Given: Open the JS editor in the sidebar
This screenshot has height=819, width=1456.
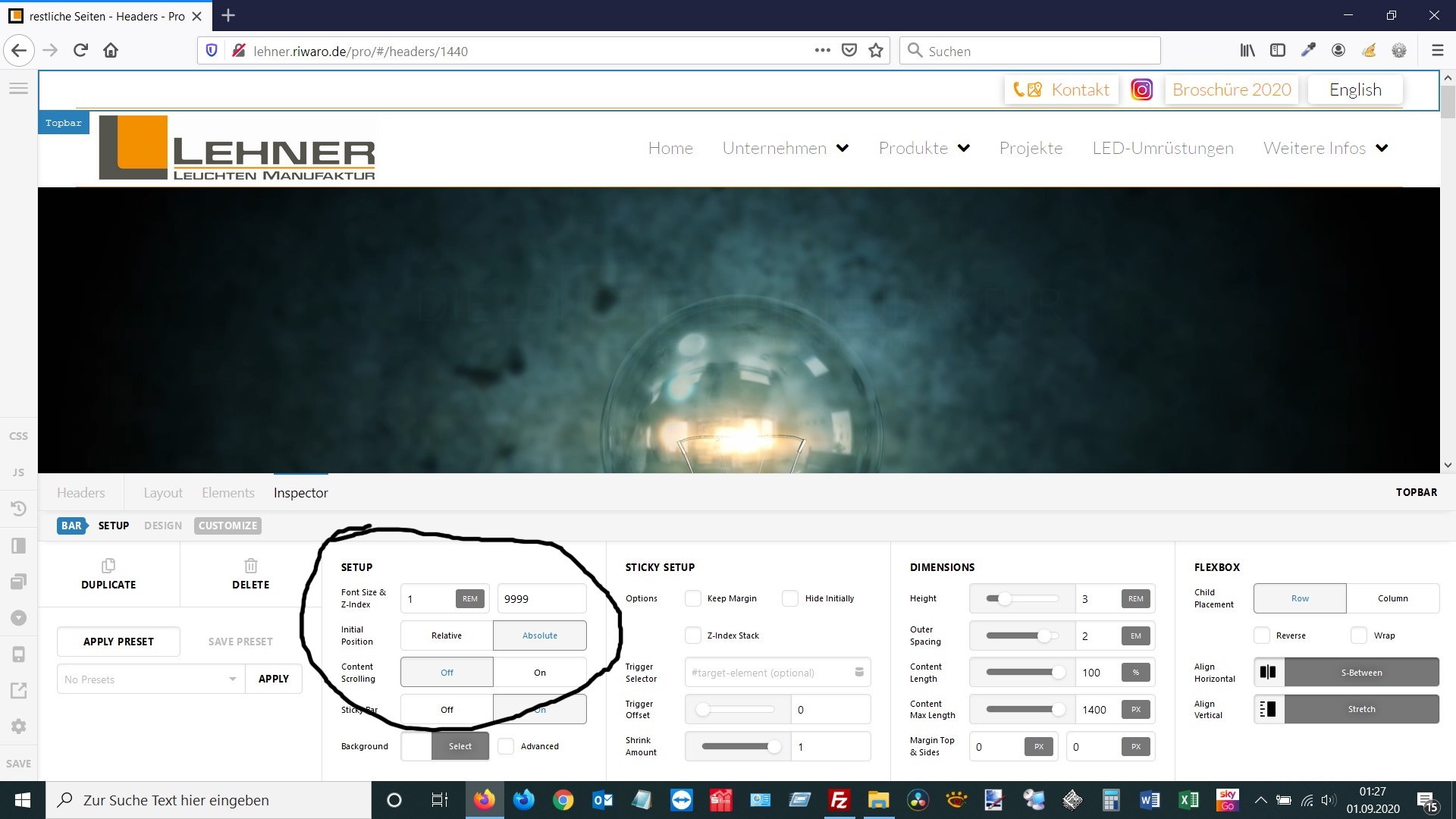Looking at the screenshot, I should click(18, 472).
